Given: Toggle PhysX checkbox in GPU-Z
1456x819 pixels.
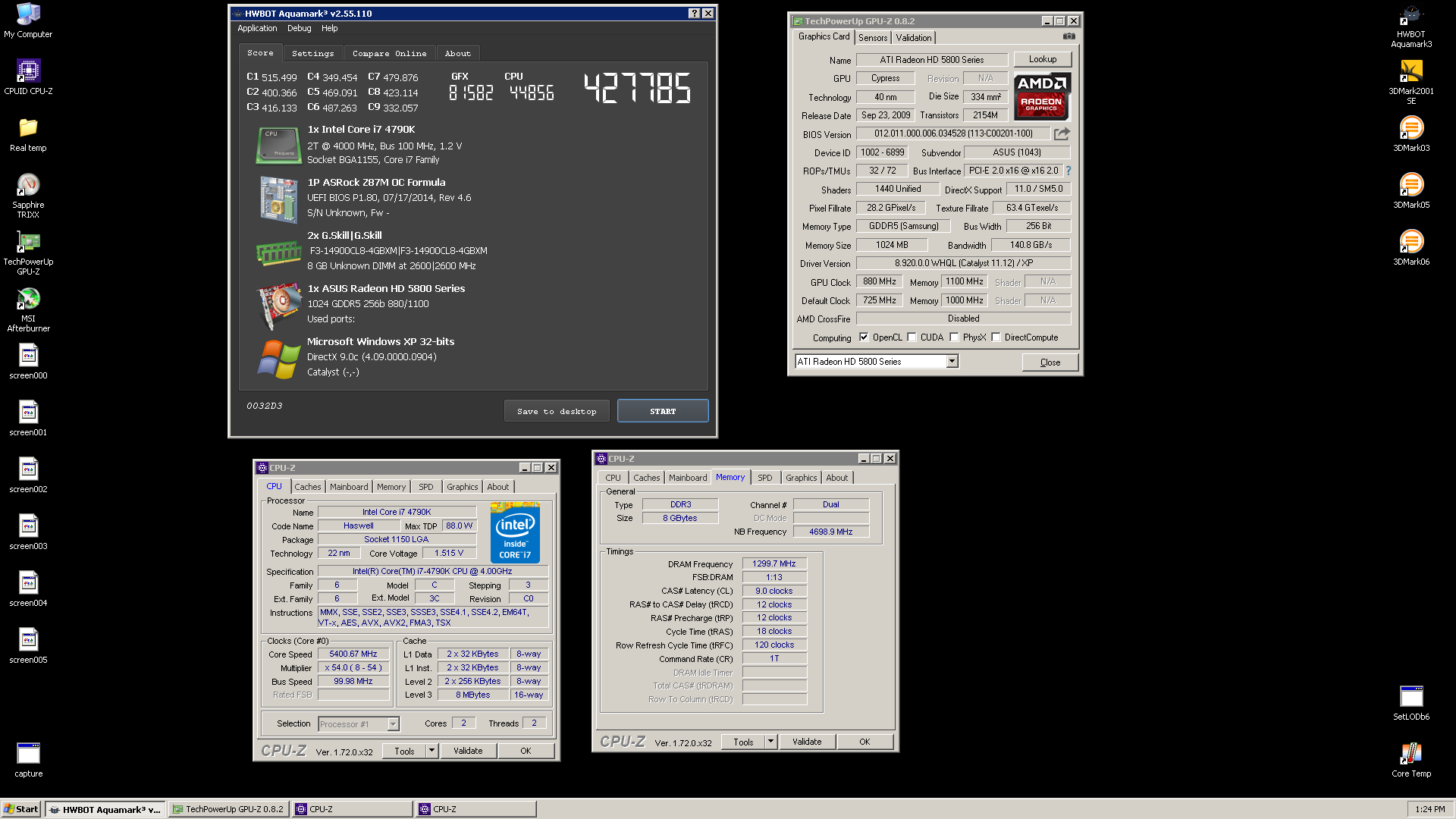Looking at the screenshot, I should (954, 337).
